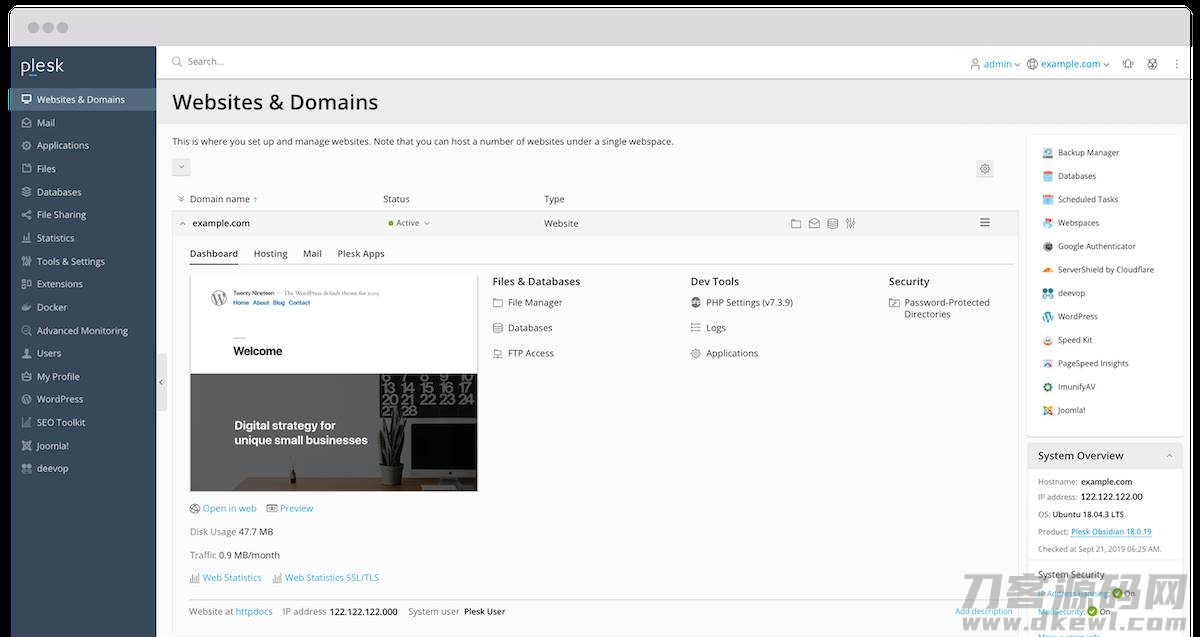The width and height of the screenshot is (1200, 637).
Task: Go to Websites & Domains in sidebar
Action: point(83,99)
